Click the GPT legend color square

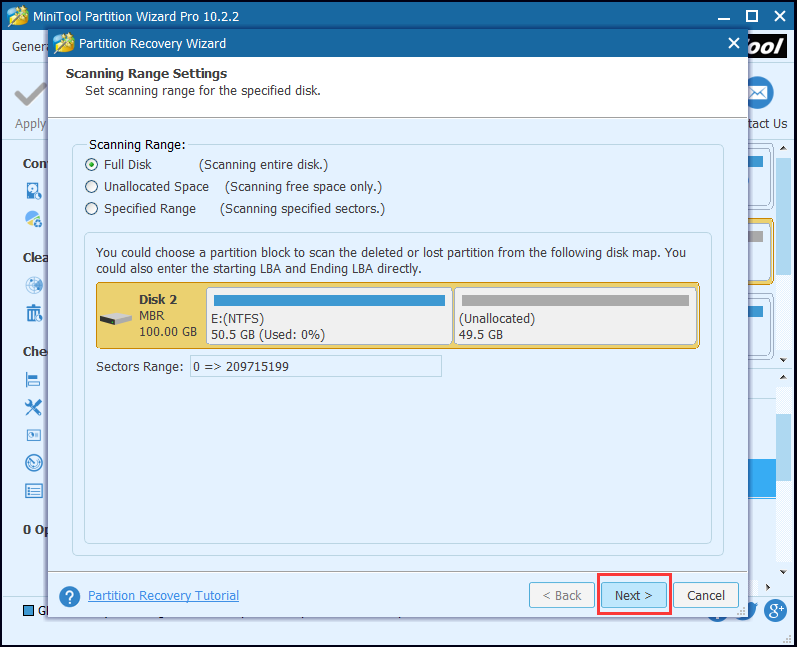[x=28, y=610]
